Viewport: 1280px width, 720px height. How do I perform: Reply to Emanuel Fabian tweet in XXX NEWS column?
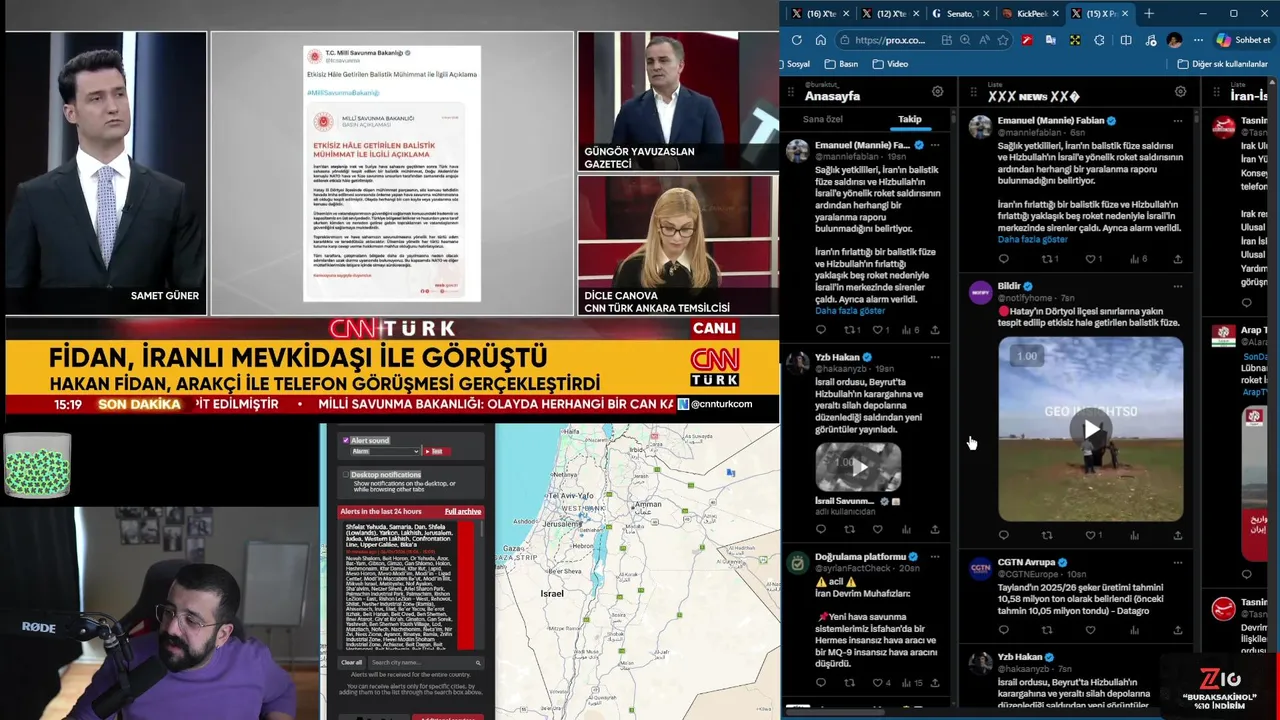pyautogui.click(x=1004, y=259)
